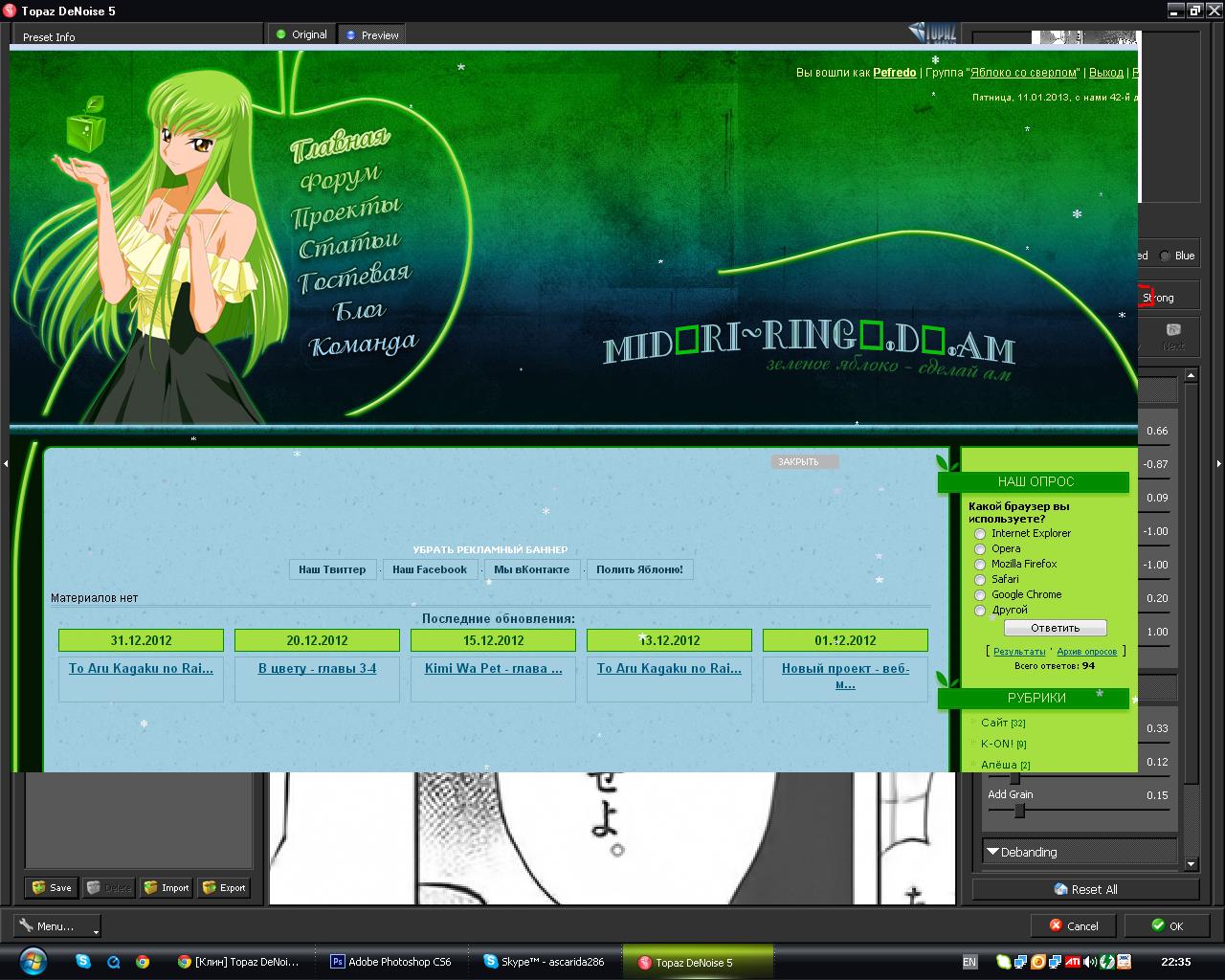Launch Skype from quick launch
Image resolution: width=1225 pixels, height=980 pixels.
click(83, 962)
